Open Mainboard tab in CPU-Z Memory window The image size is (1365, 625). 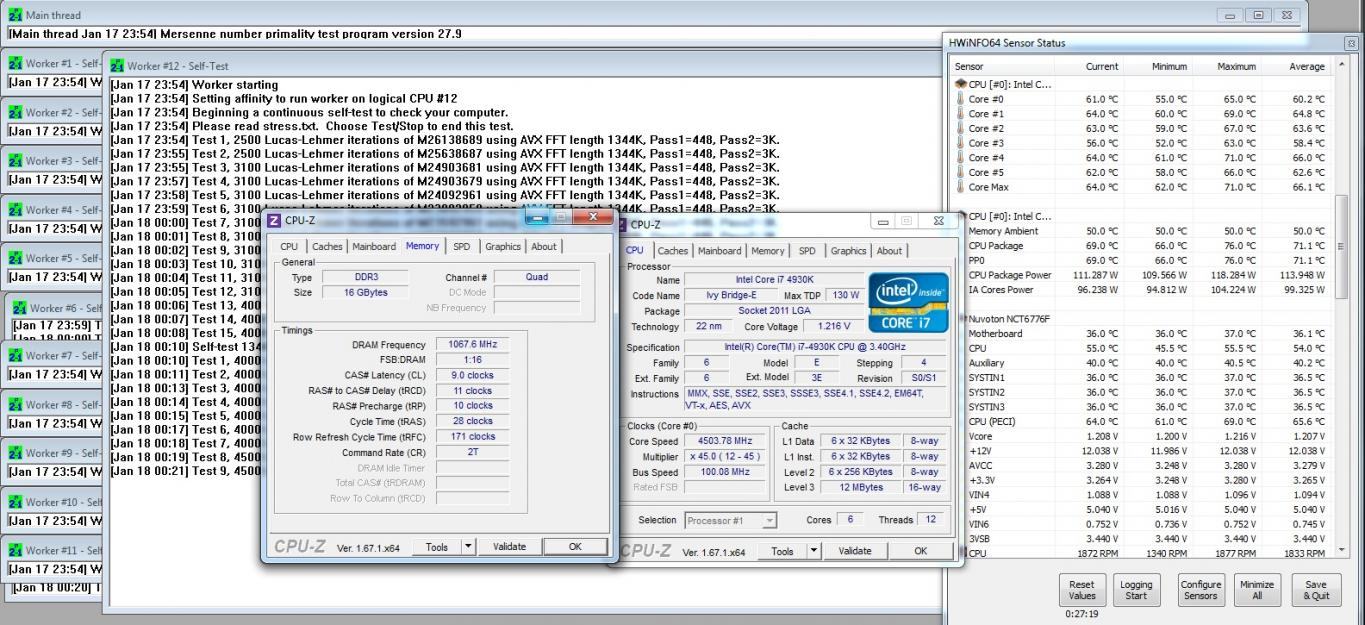point(373,246)
